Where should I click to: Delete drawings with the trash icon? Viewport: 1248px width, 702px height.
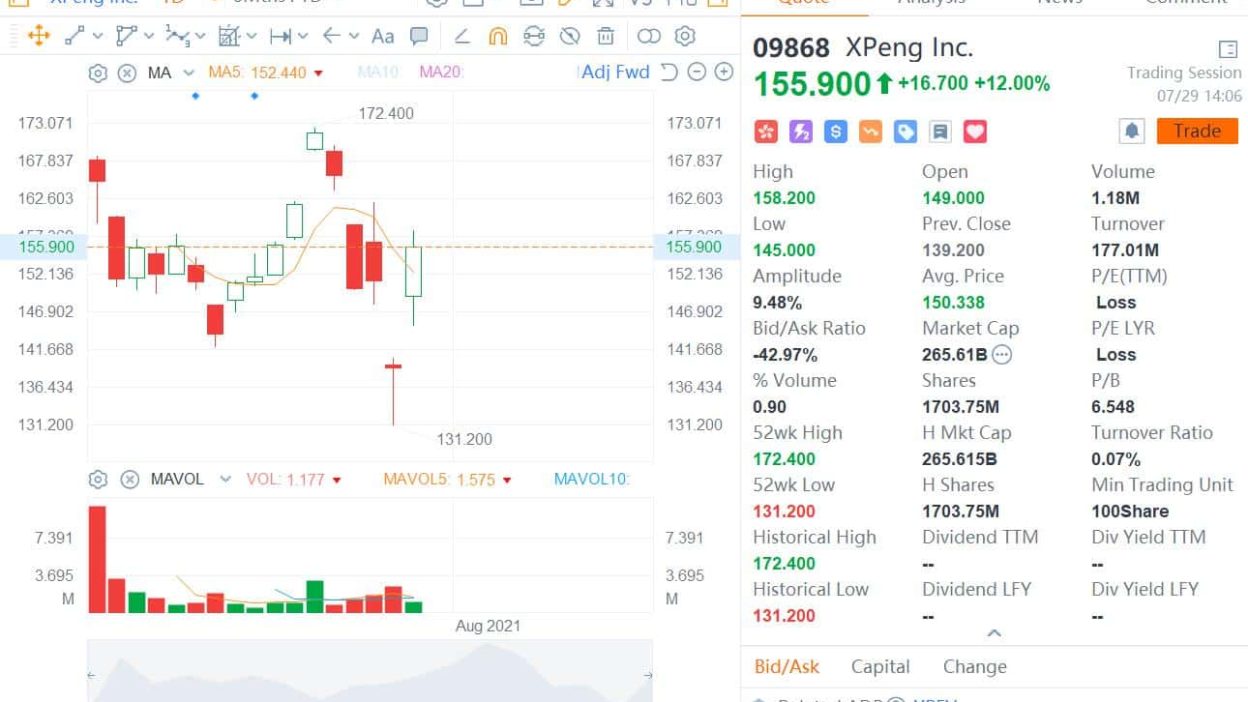click(606, 37)
